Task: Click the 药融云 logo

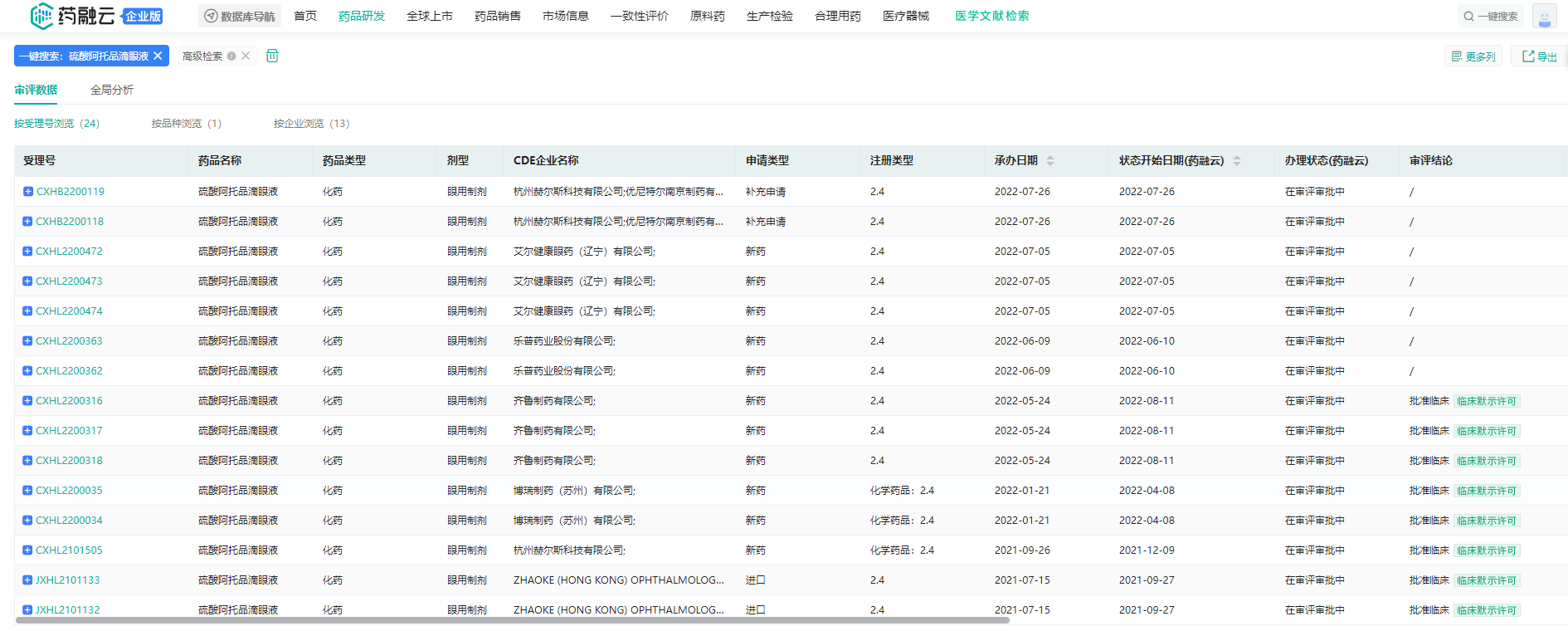Action: 72,16
